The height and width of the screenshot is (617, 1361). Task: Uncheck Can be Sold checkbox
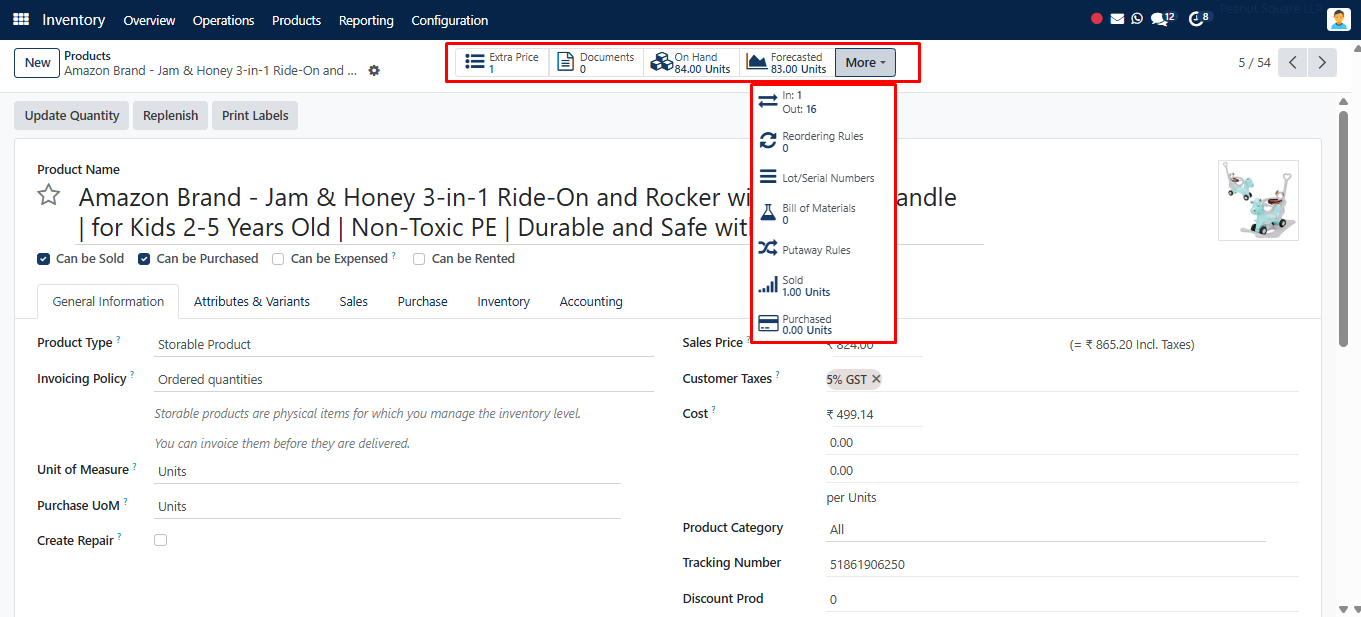[43, 259]
